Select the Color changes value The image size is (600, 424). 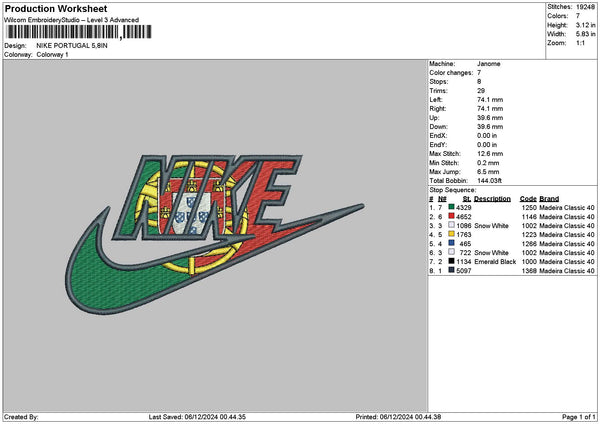pyautogui.click(x=479, y=73)
